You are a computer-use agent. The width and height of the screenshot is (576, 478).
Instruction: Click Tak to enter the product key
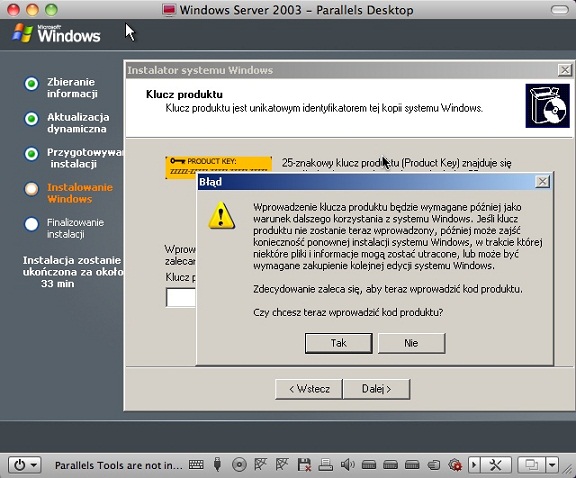pyautogui.click(x=338, y=343)
